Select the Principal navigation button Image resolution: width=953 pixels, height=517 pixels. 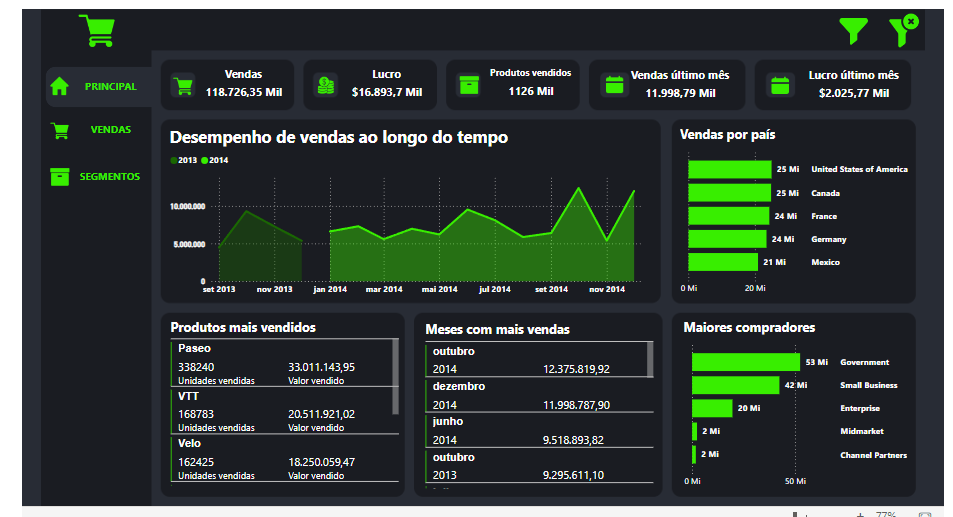coord(110,87)
